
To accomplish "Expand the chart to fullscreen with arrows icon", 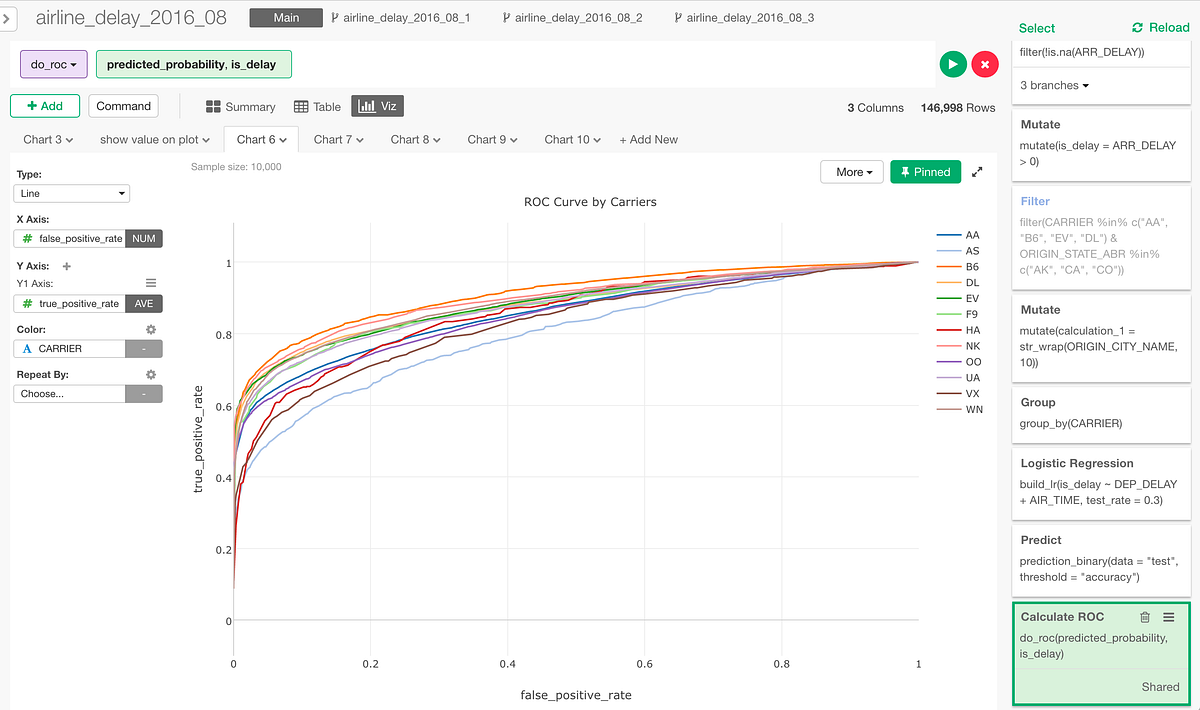I will point(977,171).
